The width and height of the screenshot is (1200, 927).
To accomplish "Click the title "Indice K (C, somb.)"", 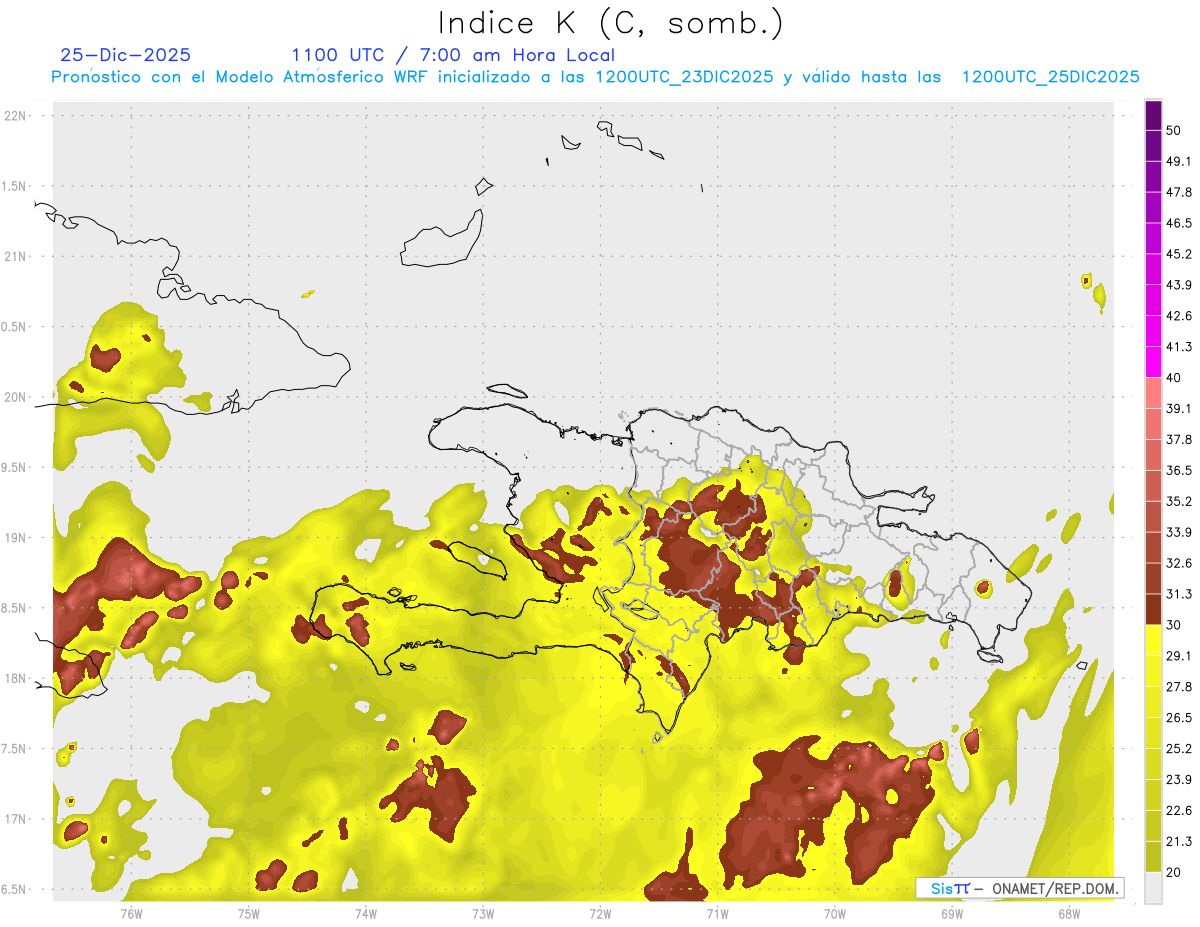I will click(x=610, y=23).
